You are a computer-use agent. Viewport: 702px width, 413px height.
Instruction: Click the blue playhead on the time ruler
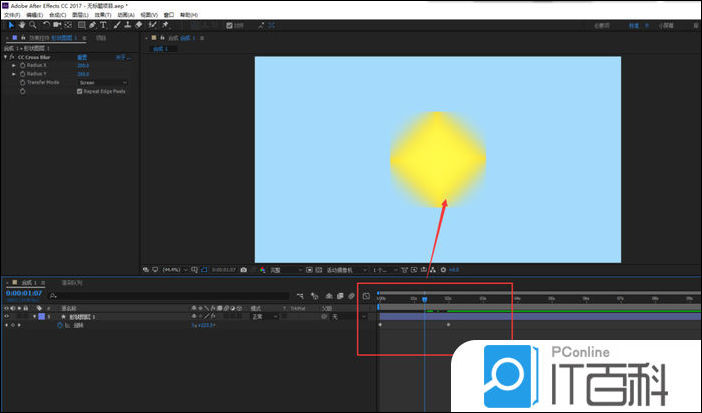pyautogui.click(x=425, y=299)
